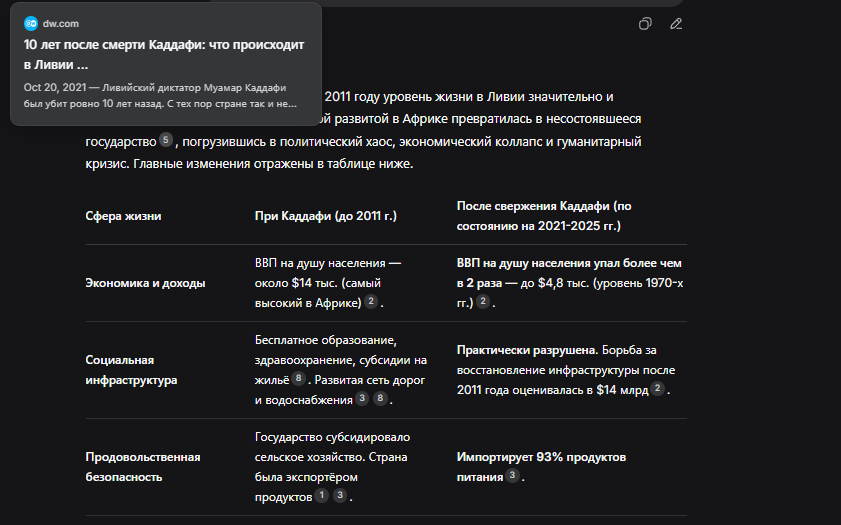Open citation 3 after '93% продуктов питания'

tap(512, 477)
